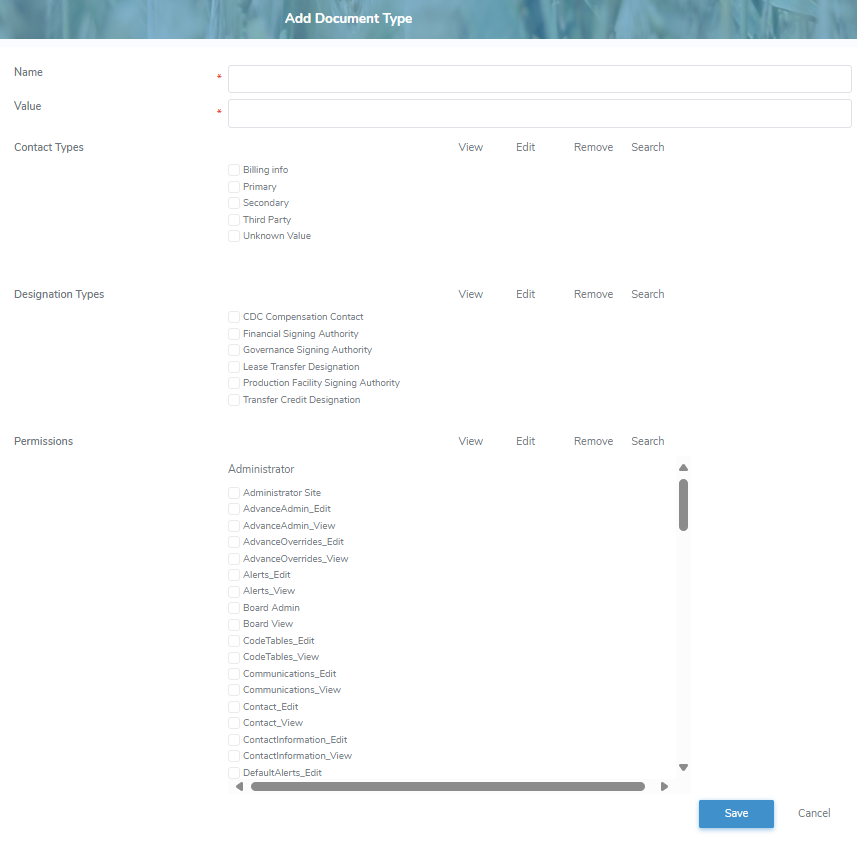
Task: Enable the Administrator Site permission
Action: 234,493
